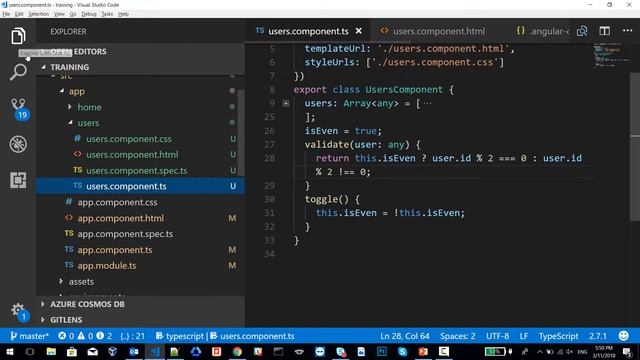Open the Debug menu
Image resolution: width=640 pixels, height=360 pixels.
coord(89,14)
